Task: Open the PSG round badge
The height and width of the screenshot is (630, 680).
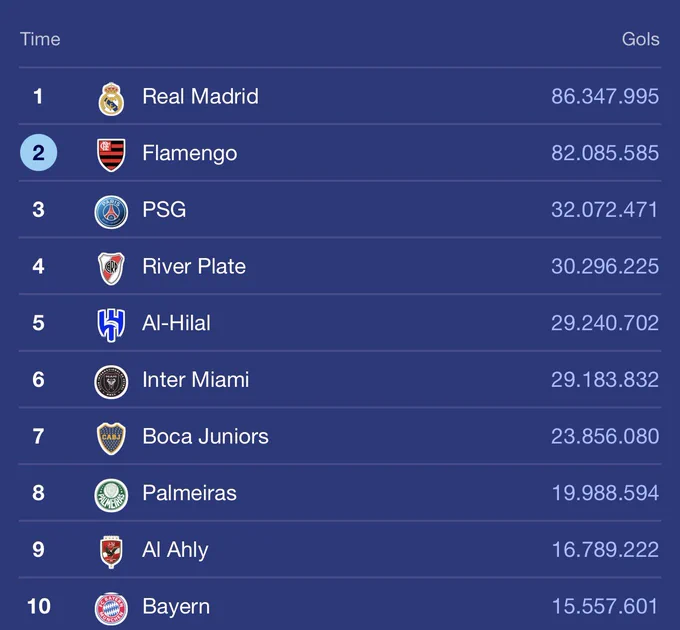Action: point(111,212)
